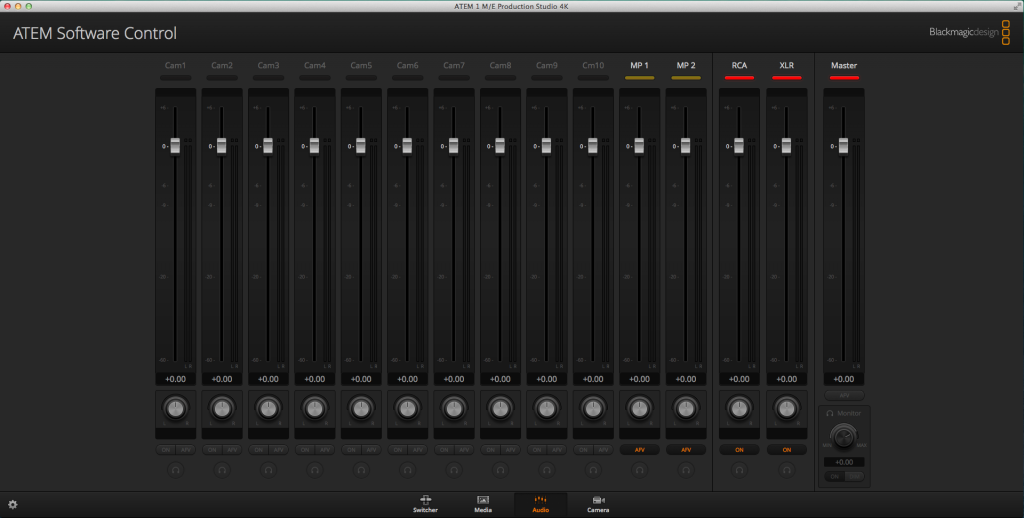Solo Cam2 with its headphone icon

pos(222,469)
